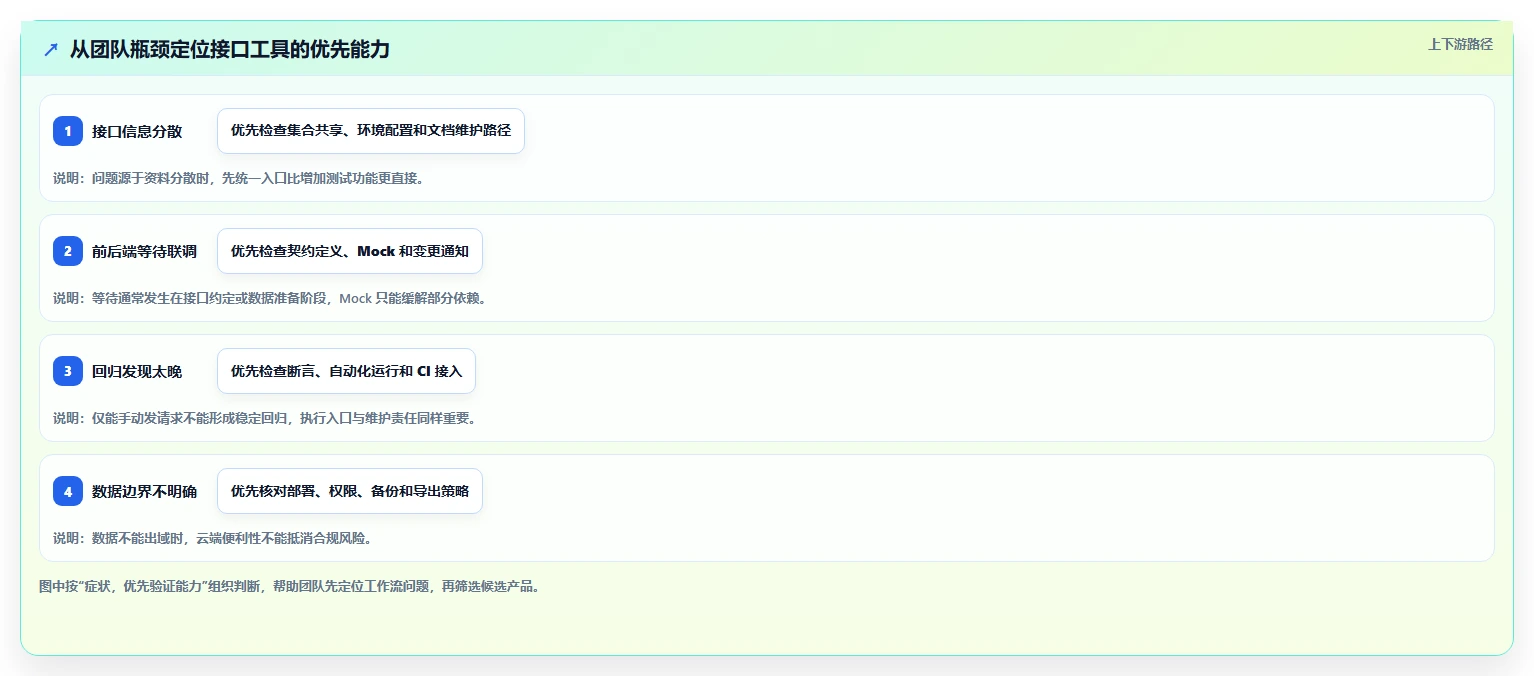
Task: Click the number 1 badge for 接口信息分散
Action: (x=68, y=131)
